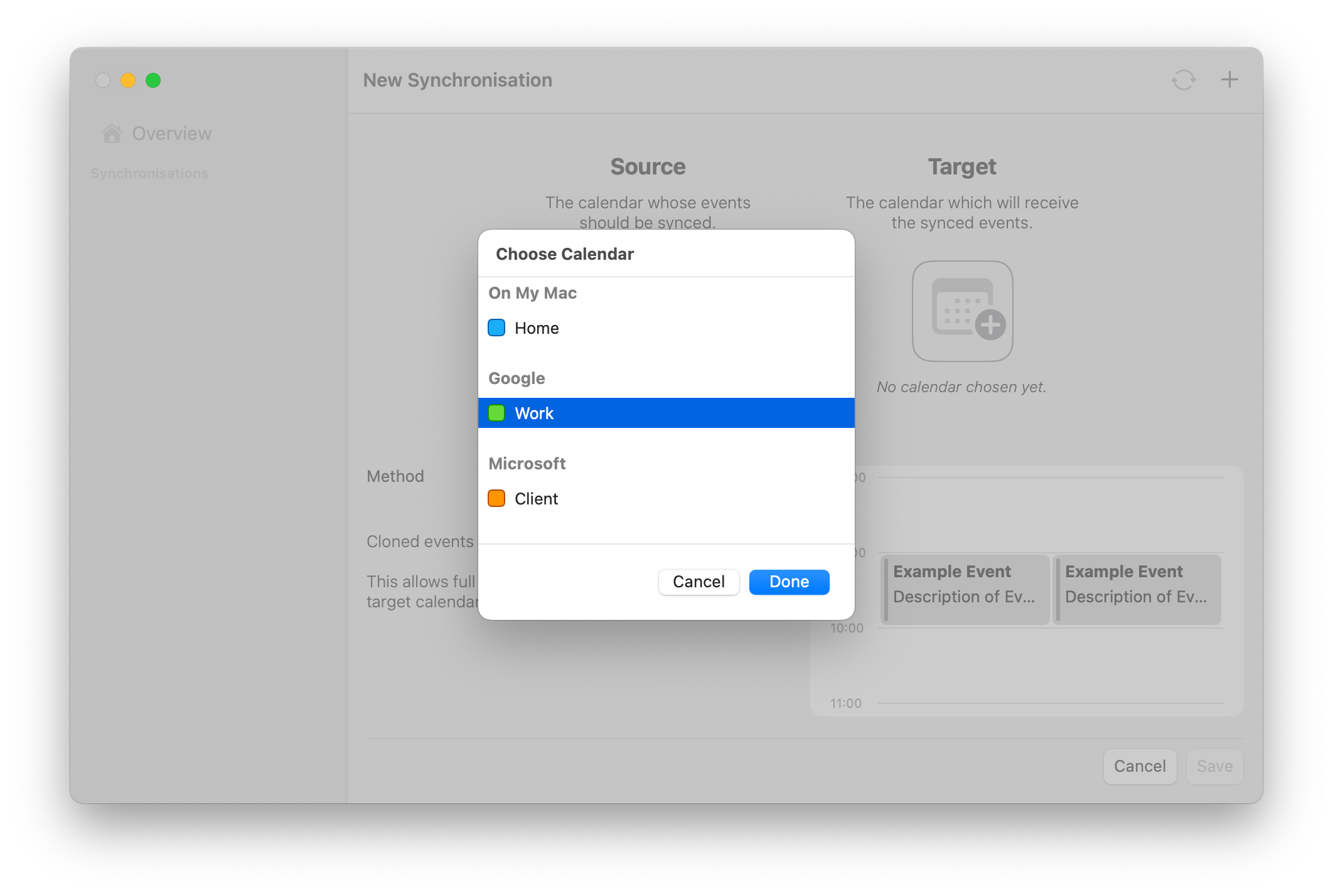The image size is (1333, 896).
Task: Click the Microsoft group header
Action: pyautogui.click(x=527, y=464)
